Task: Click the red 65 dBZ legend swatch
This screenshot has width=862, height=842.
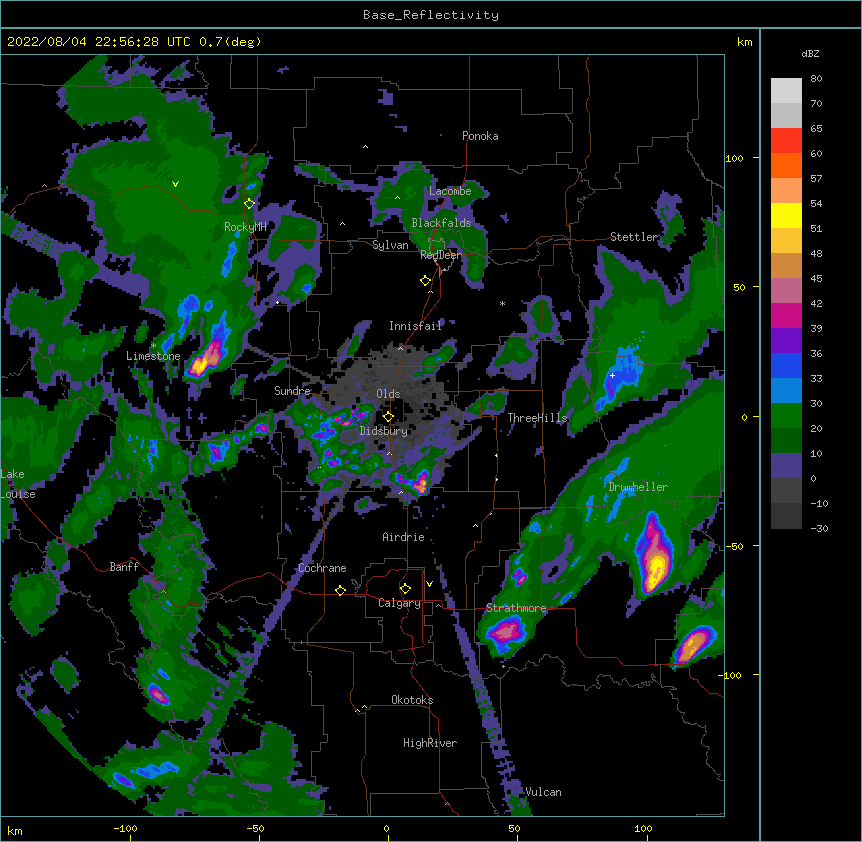Action: pos(786,141)
